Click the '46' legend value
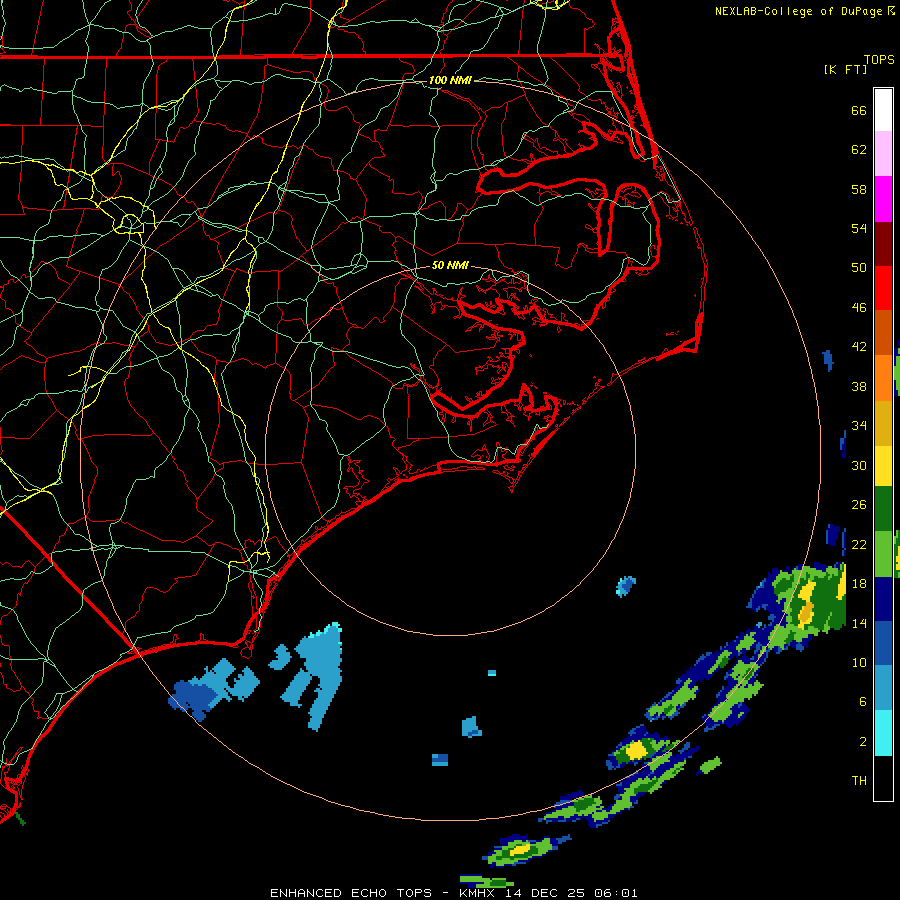 coord(859,308)
